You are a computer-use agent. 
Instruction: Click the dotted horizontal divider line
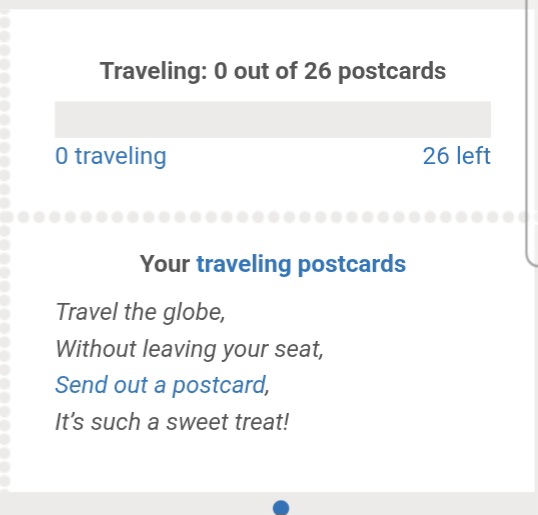[x=269, y=217]
